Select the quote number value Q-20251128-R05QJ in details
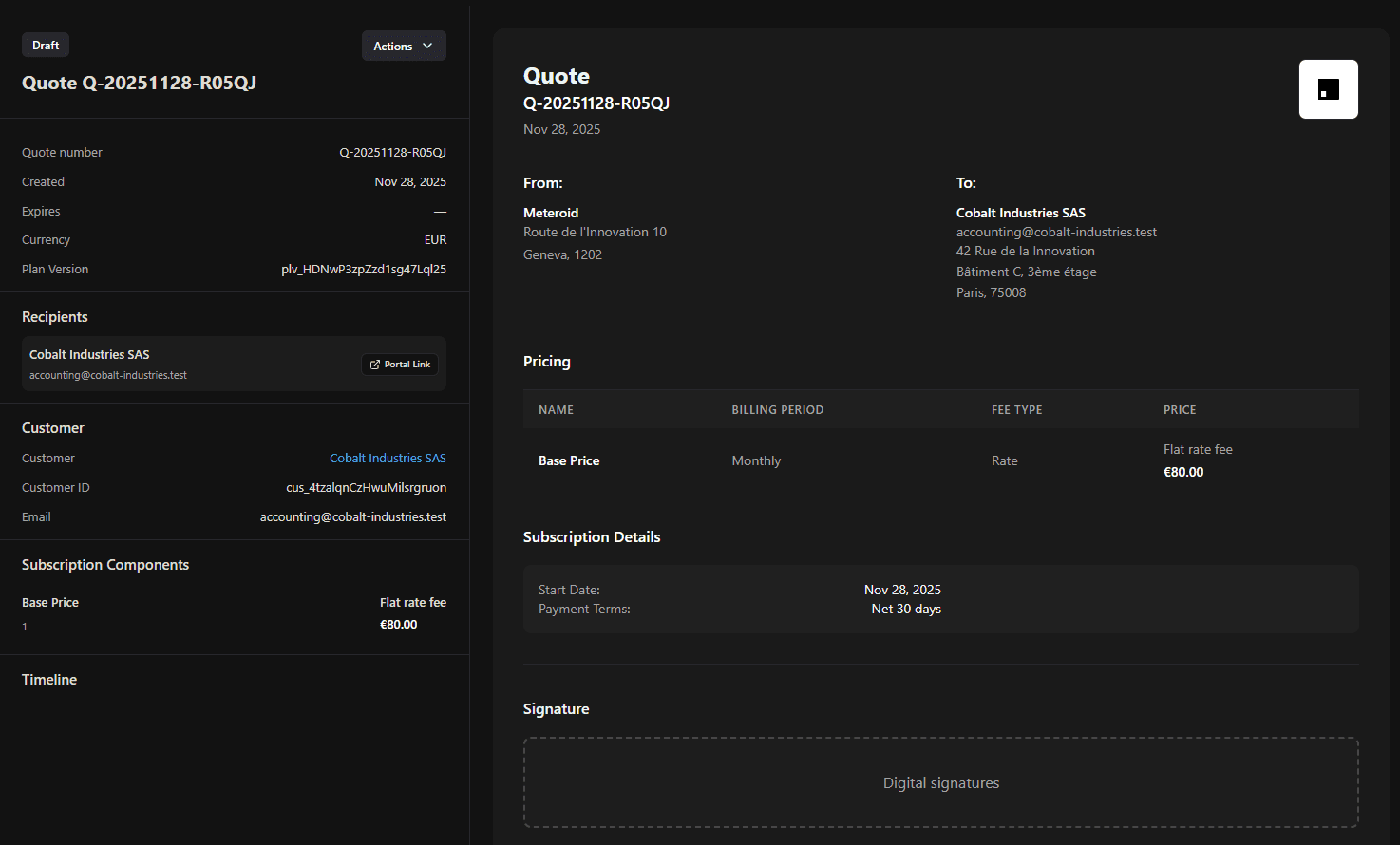1400x845 pixels. pyautogui.click(x=393, y=152)
